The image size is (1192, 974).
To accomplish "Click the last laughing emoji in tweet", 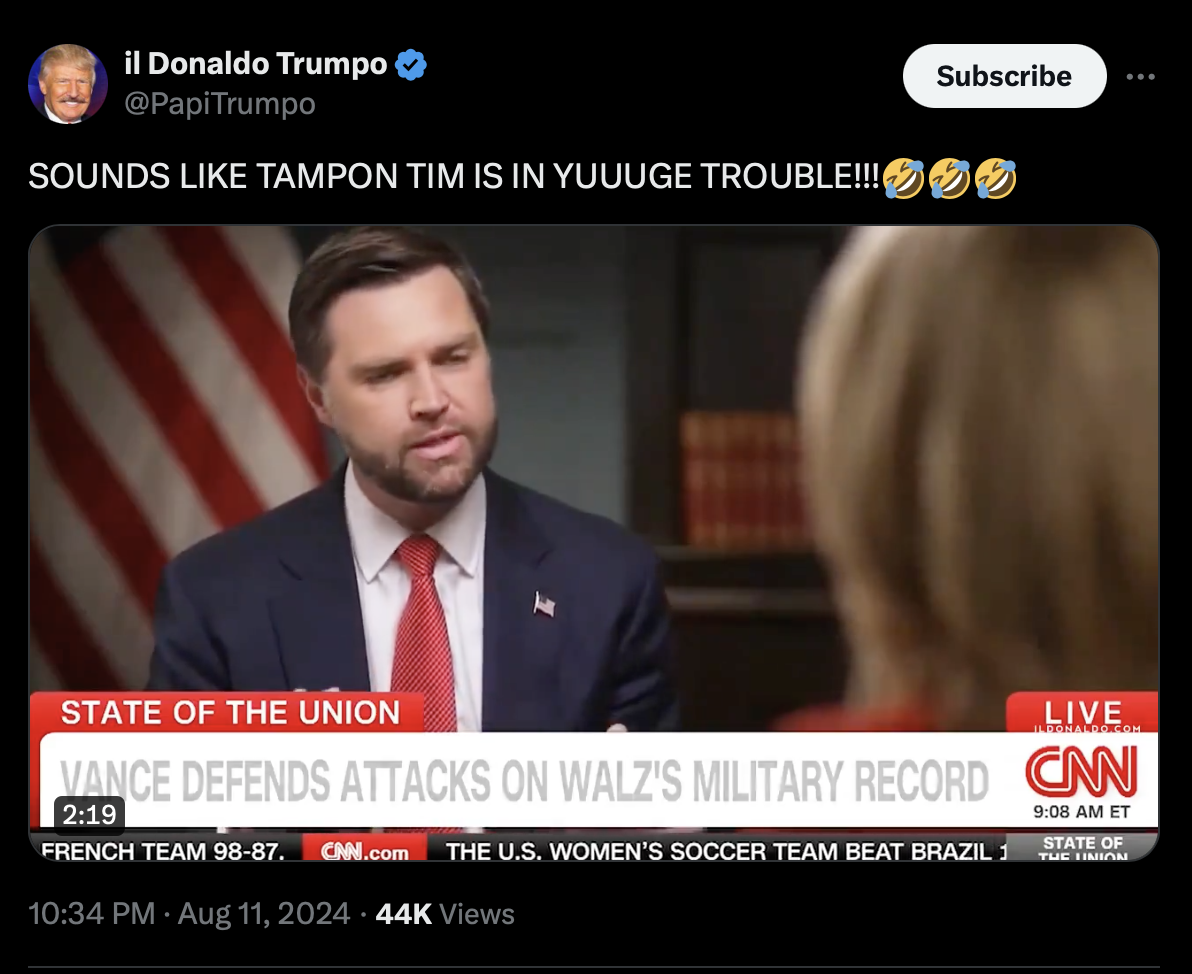I will click(995, 178).
